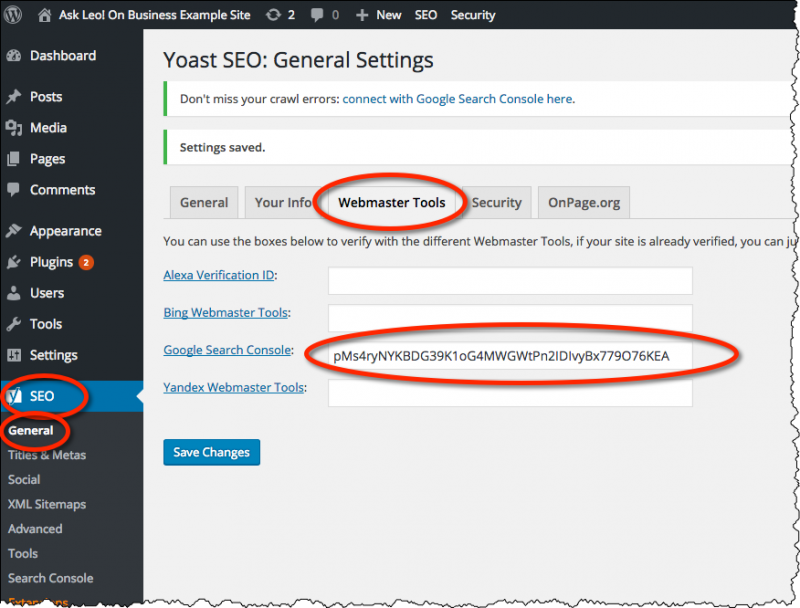Open SEO menu in top admin bar
800x608 pixels.
tap(426, 15)
